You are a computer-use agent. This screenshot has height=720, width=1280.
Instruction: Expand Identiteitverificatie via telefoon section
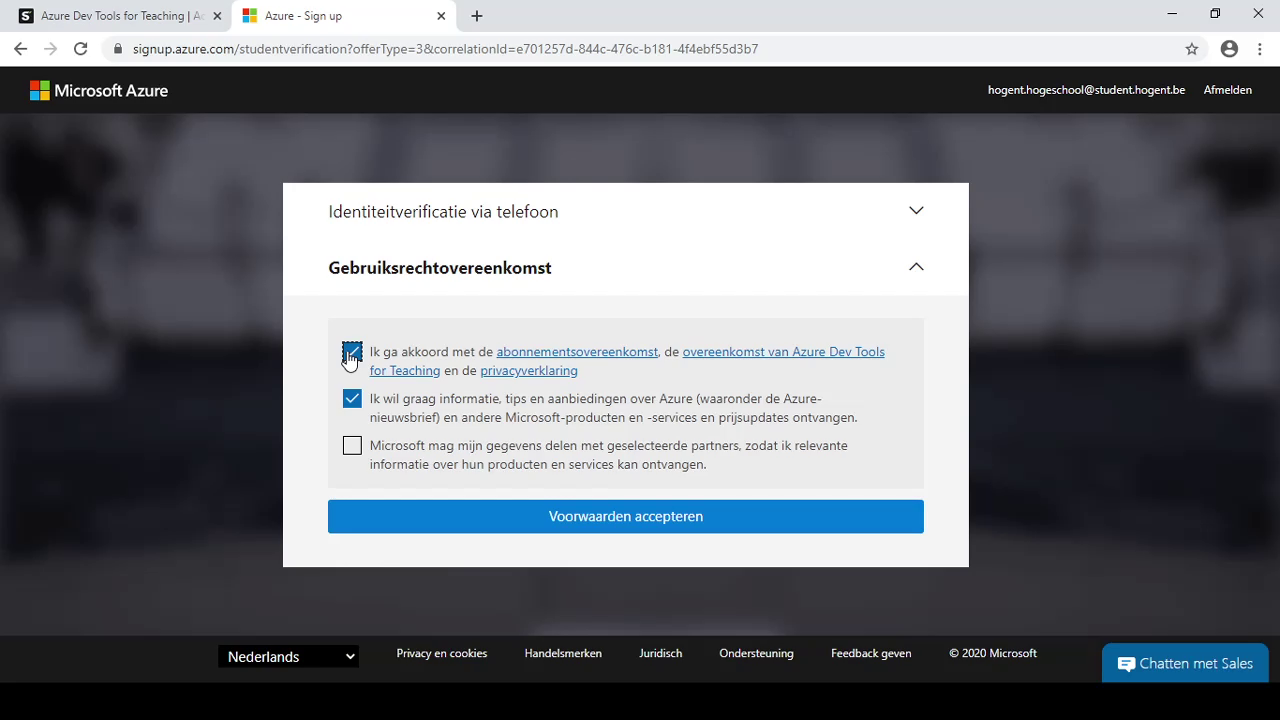click(x=626, y=211)
